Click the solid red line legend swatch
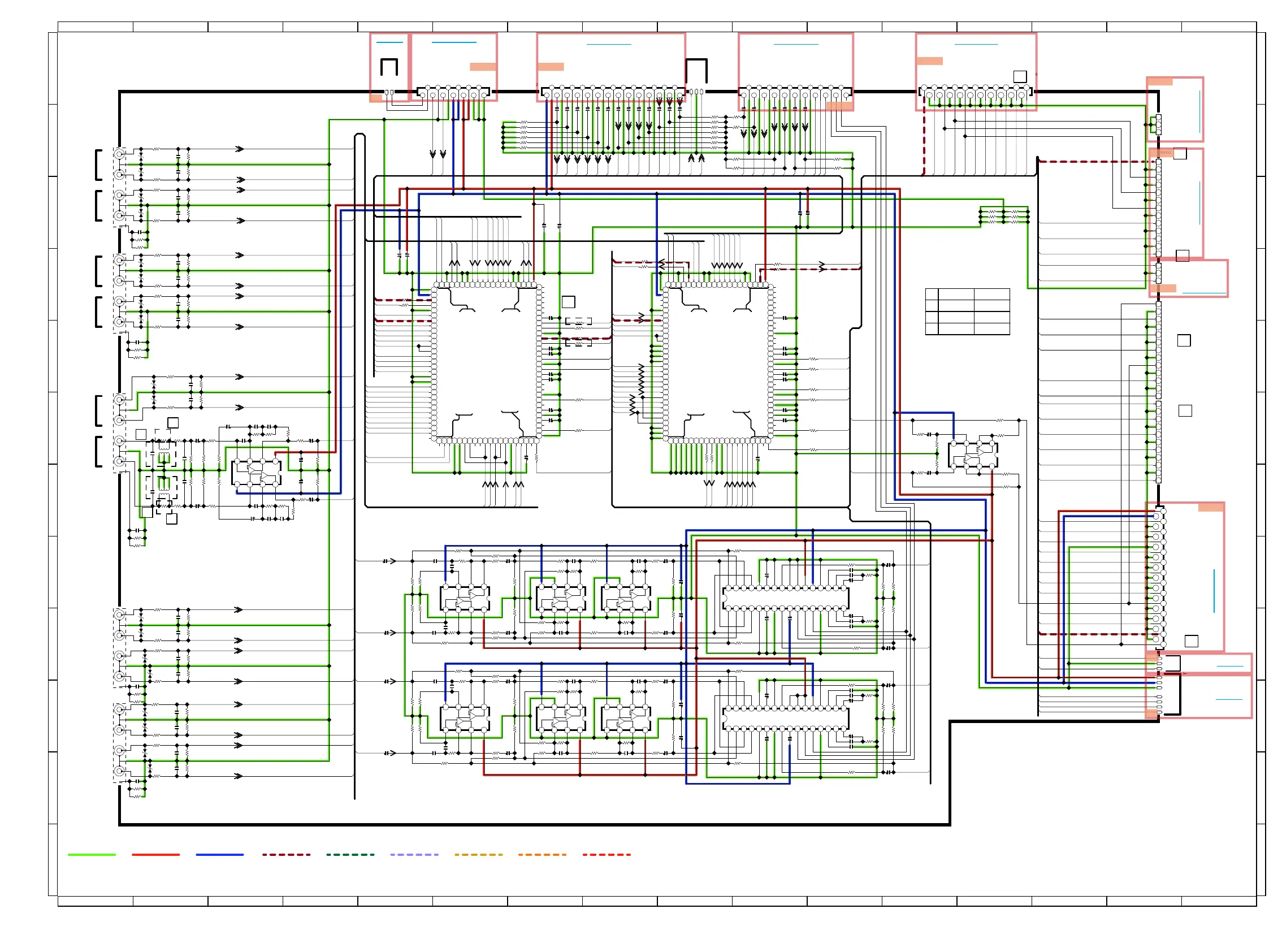 tap(155, 855)
